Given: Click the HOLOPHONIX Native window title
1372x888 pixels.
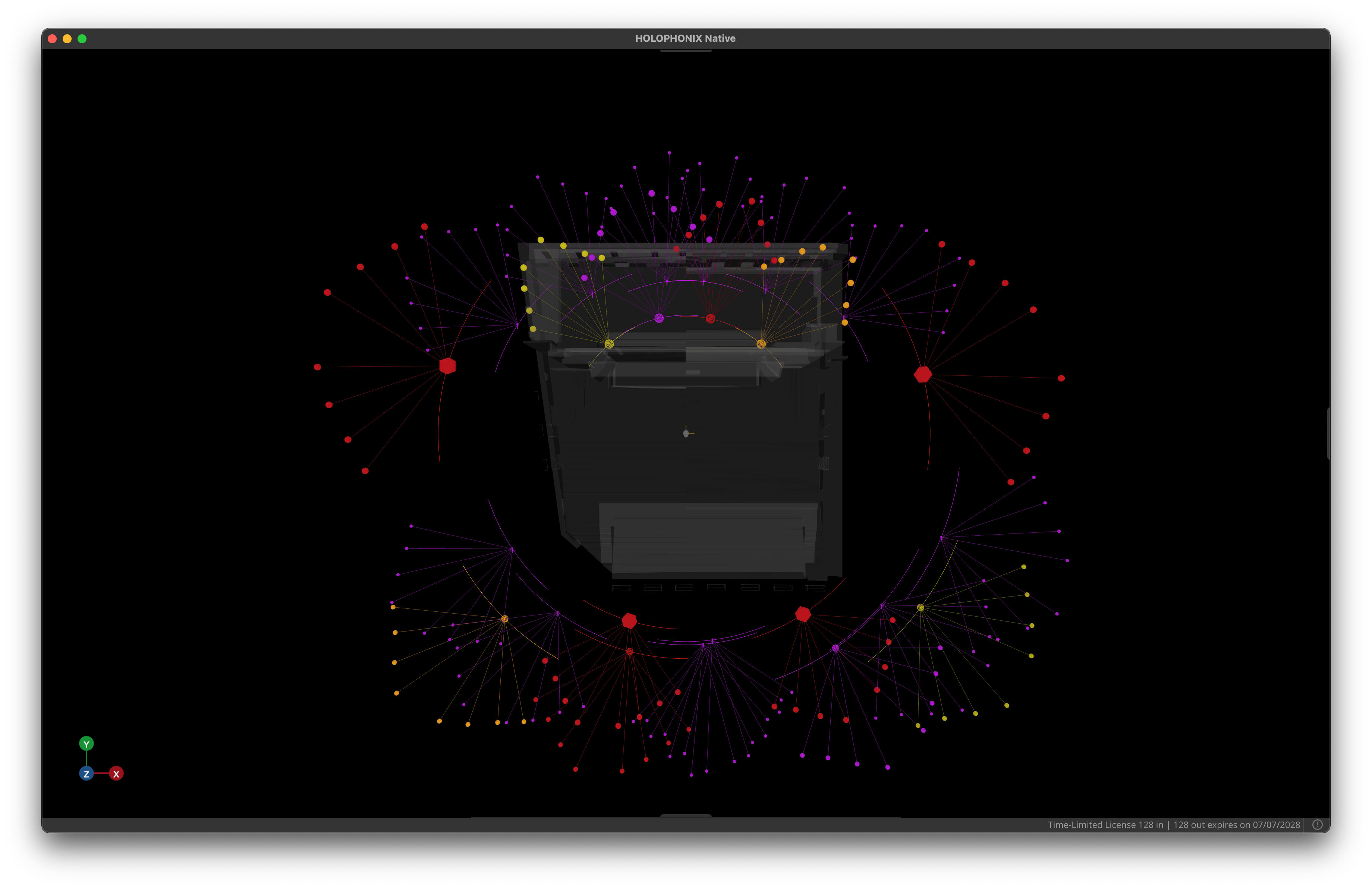Looking at the screenshot, I should pos(685,38).
